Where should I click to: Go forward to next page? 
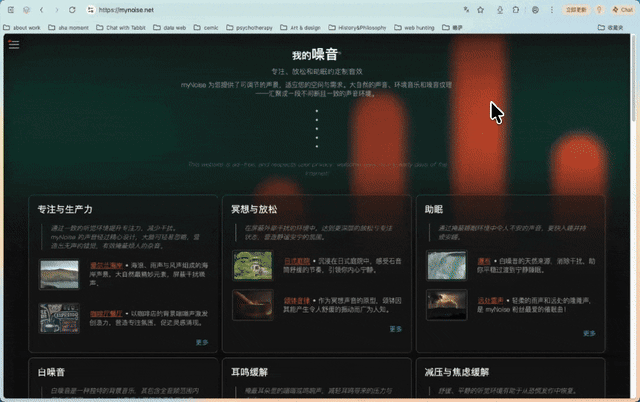pyautogui.click(x=57, y=10)
